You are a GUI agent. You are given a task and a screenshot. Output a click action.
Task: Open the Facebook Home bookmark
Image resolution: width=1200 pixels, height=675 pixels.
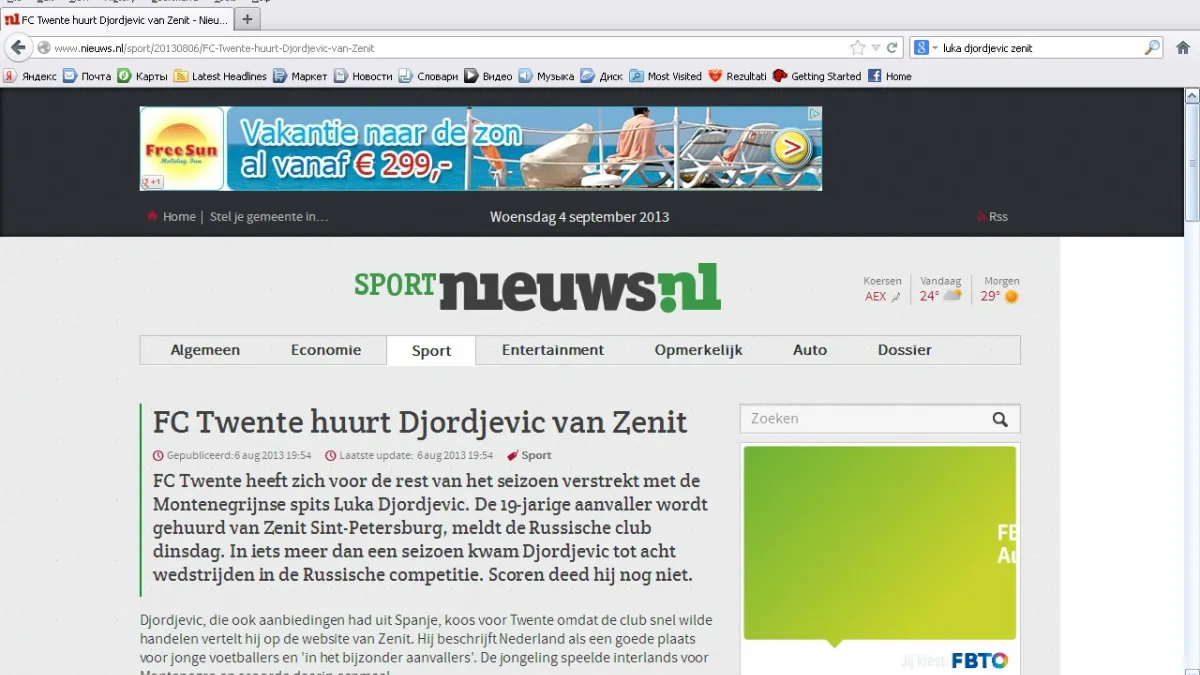click(x=889, y=76)
